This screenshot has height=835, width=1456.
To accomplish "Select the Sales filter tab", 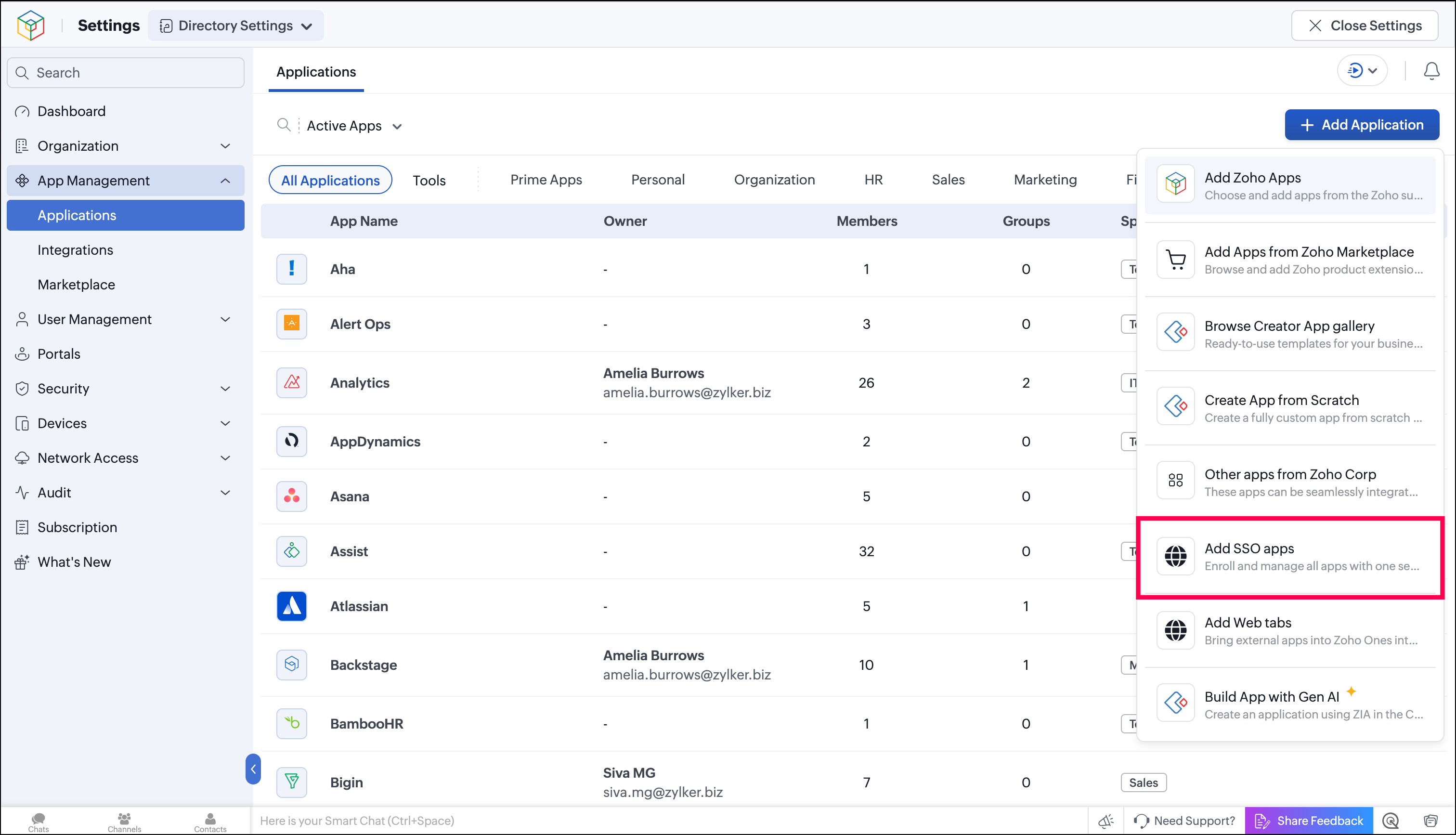I will pos(948,180).
